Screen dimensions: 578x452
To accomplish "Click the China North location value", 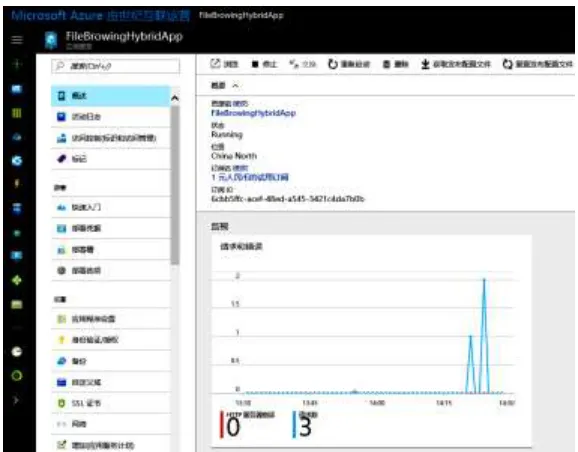I will pyautogui.click(x=234, y=156).
